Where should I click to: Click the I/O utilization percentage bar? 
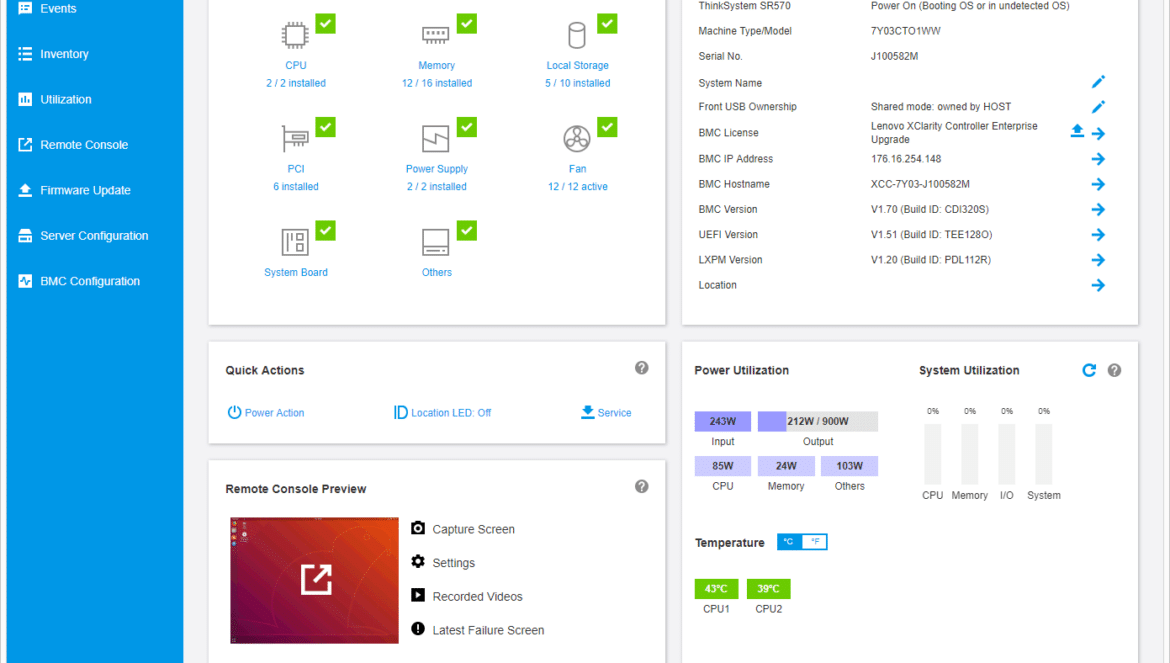1007,454
